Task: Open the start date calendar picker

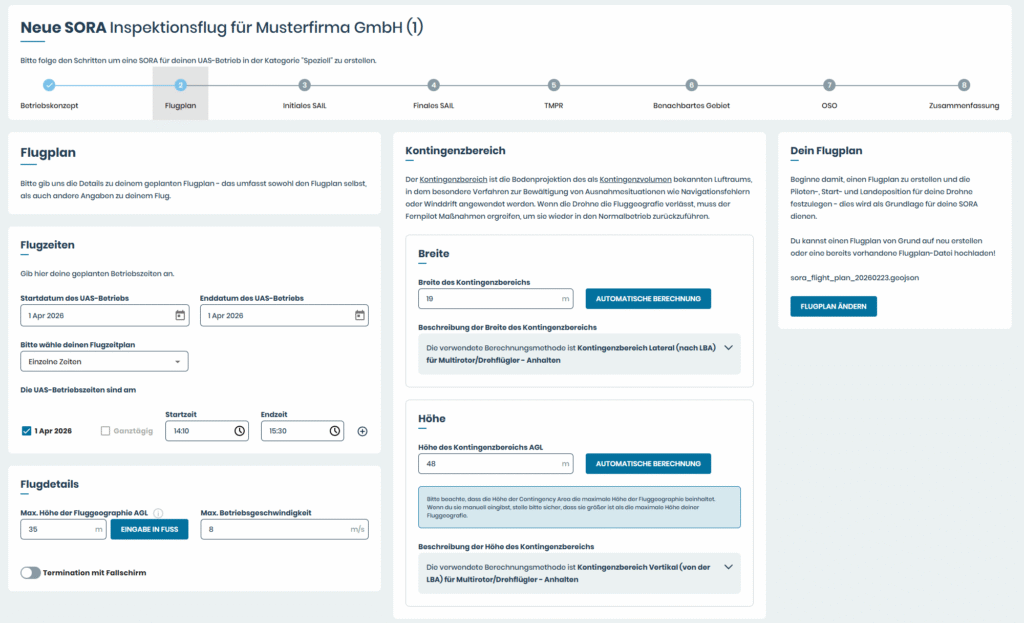Action: click(180, 315)
